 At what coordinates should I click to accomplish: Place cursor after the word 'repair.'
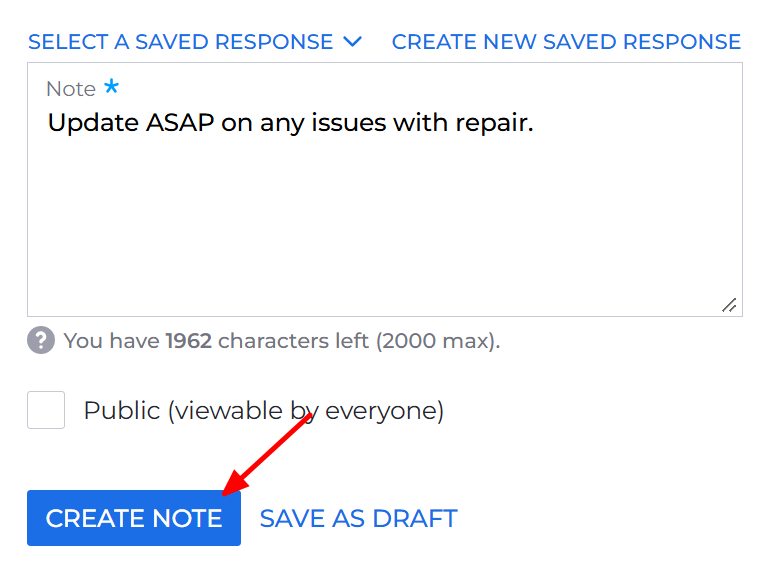coord(535,123)
